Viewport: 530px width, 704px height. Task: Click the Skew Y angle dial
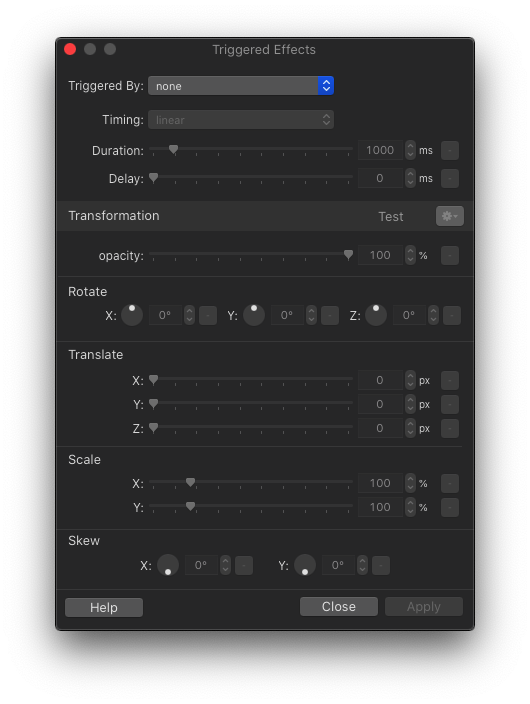click(305, 565)
